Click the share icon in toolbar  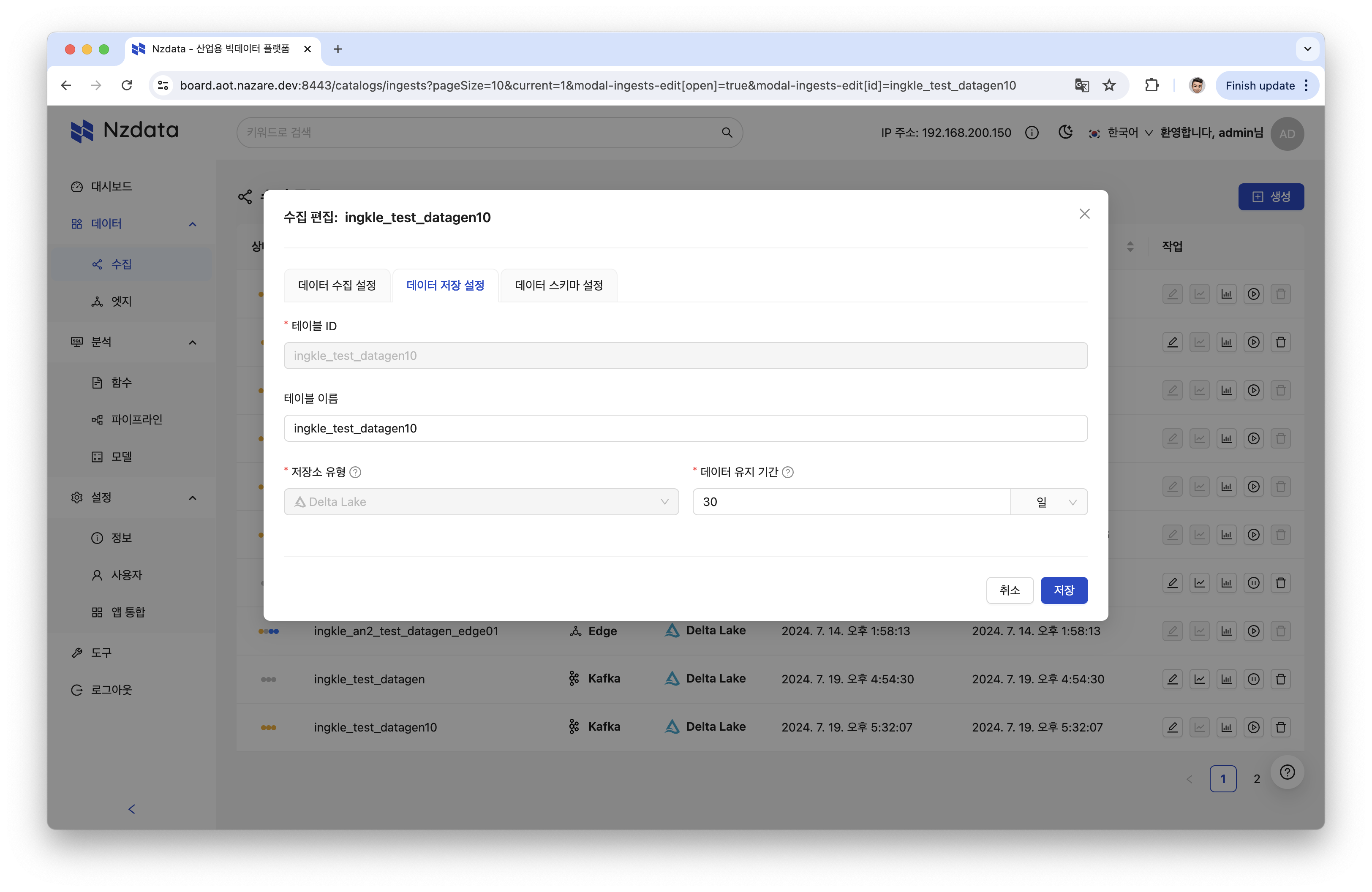[245, 197]
